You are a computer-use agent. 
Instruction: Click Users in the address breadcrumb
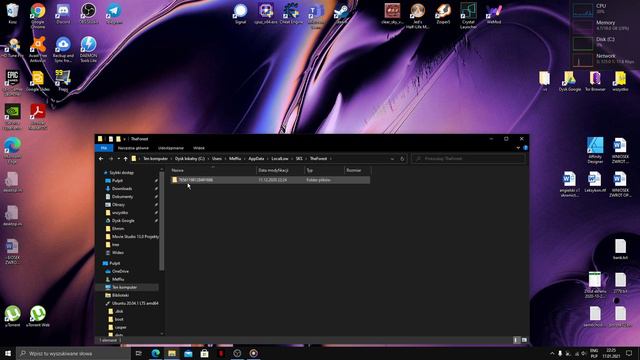pos(217,158)
